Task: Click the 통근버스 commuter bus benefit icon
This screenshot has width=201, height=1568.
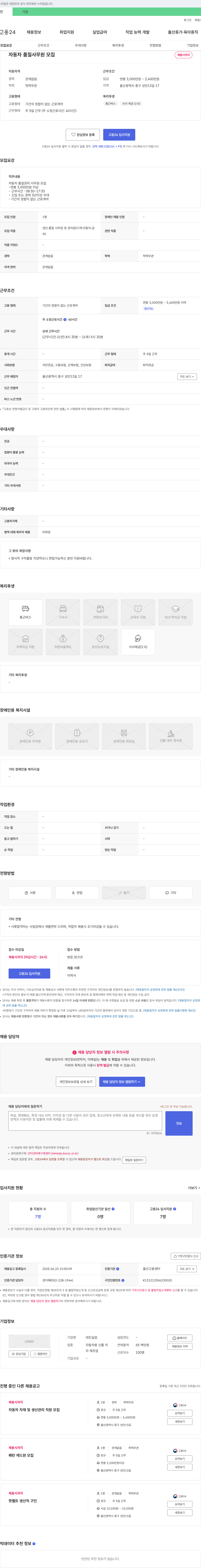Action: [x=26, y=612]
